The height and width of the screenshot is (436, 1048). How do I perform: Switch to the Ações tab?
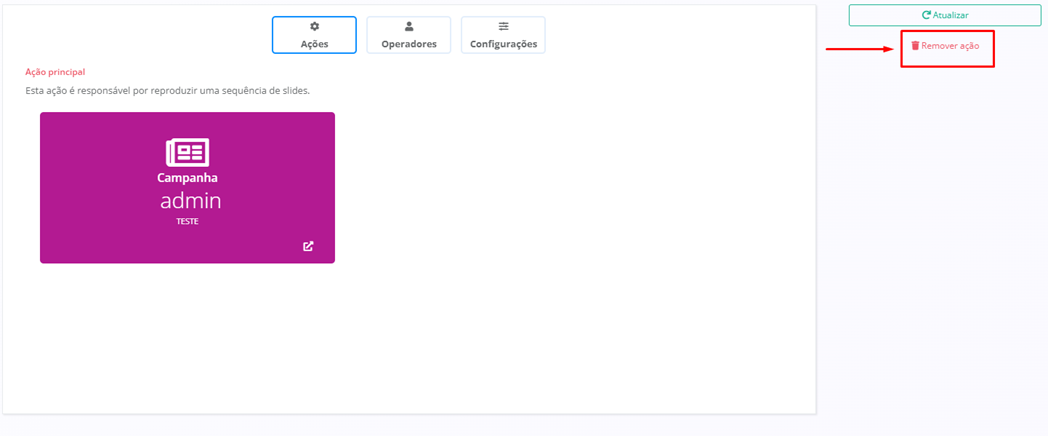click(x=314, y=36)
